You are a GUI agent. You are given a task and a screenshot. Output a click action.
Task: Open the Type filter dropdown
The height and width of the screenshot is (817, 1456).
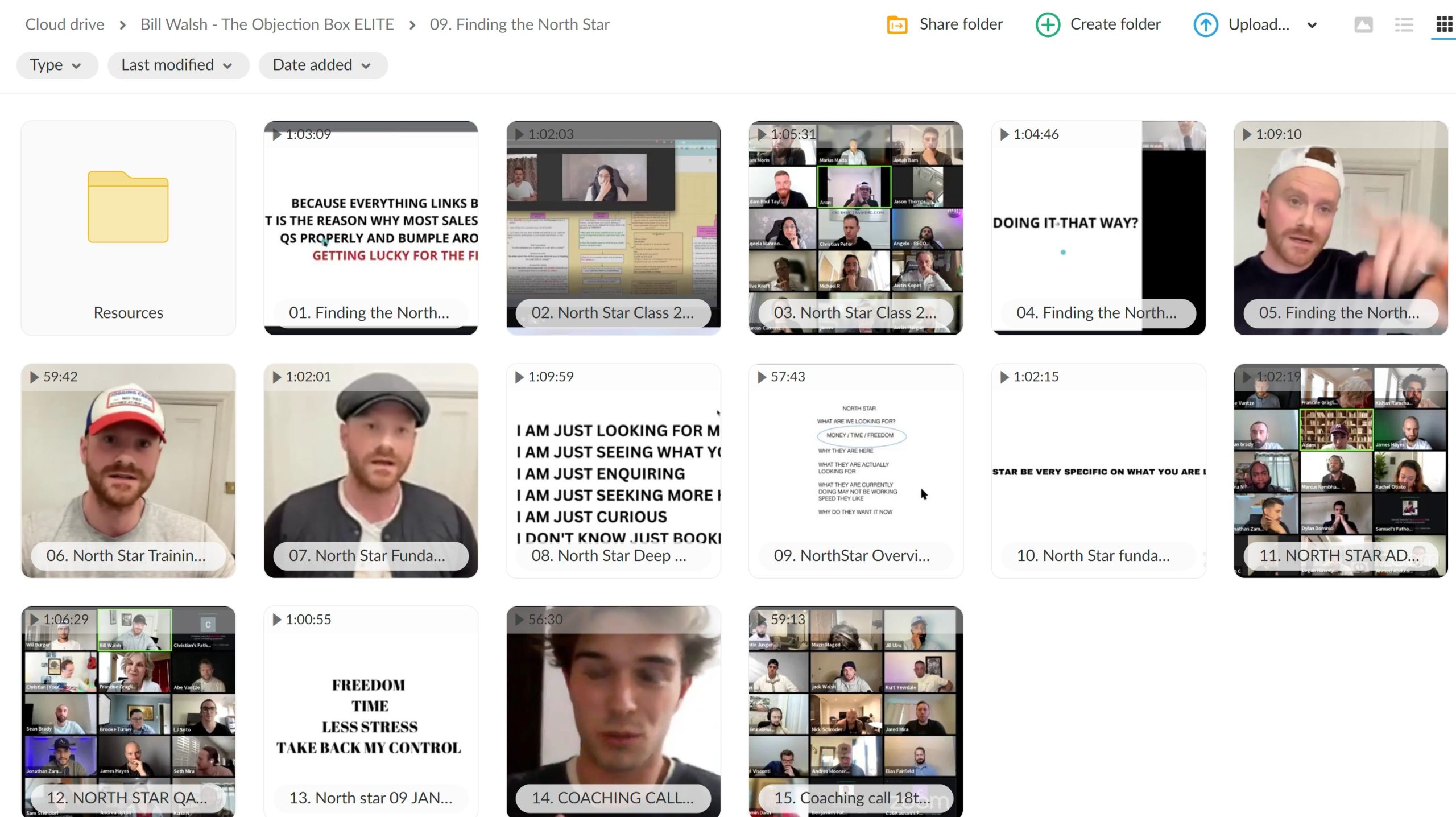56,65
